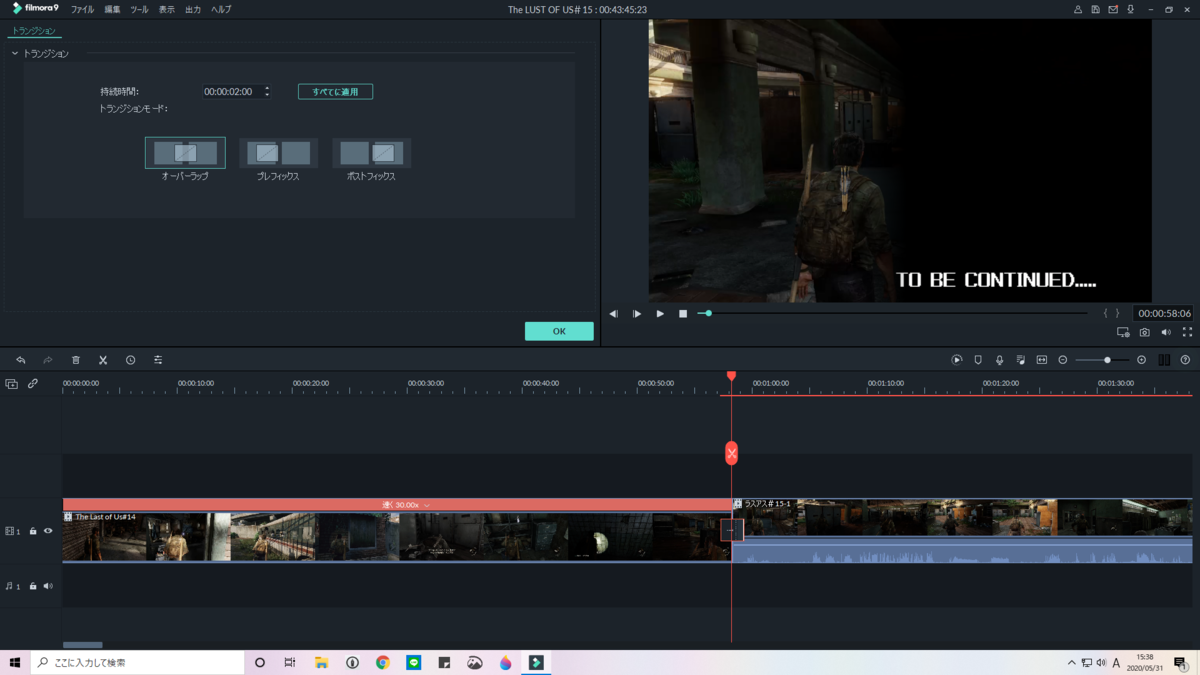Click the voiceover microphone icon

999,360
